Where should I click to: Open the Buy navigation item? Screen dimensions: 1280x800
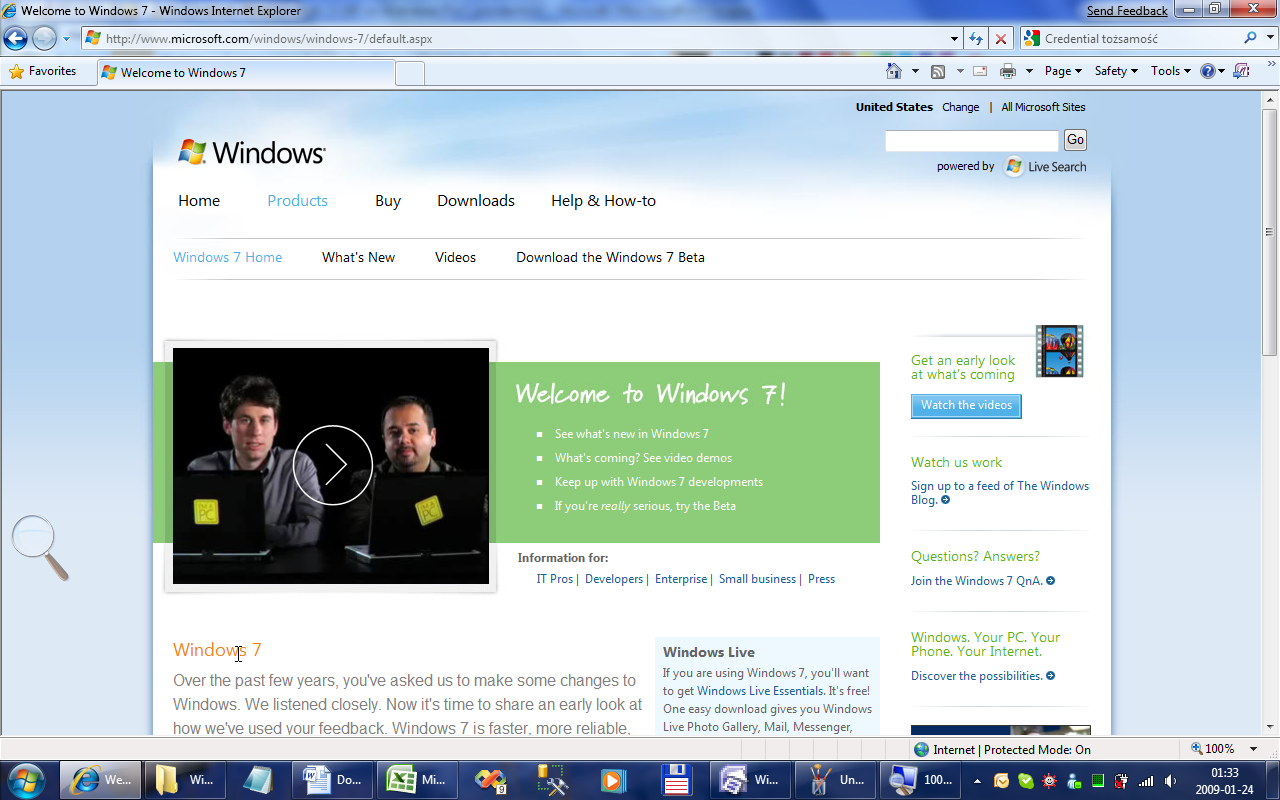click(x=388, y=201)
